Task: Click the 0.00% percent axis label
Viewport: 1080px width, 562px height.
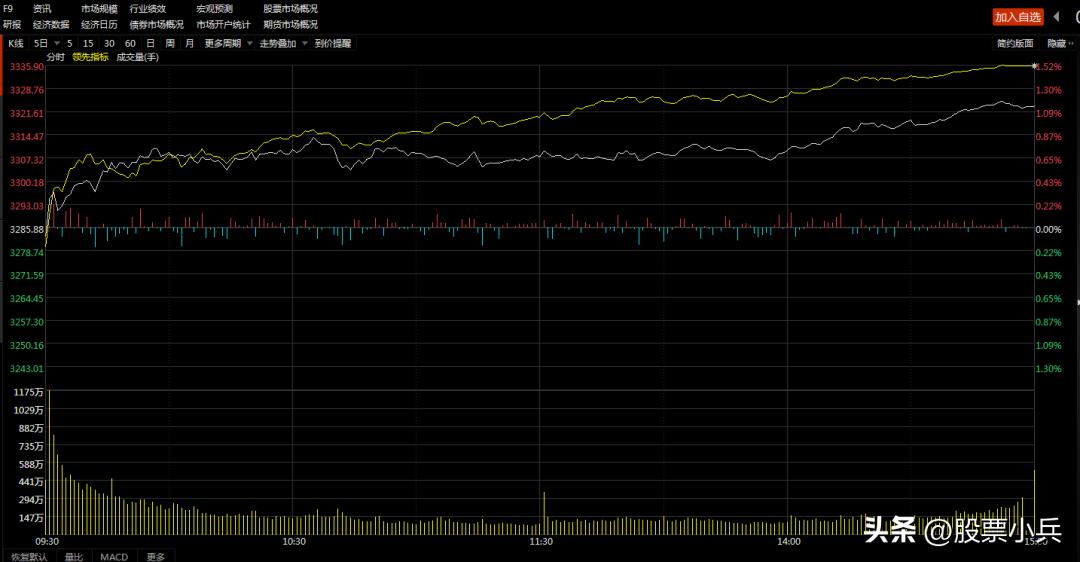Action: coord(1049,229)
